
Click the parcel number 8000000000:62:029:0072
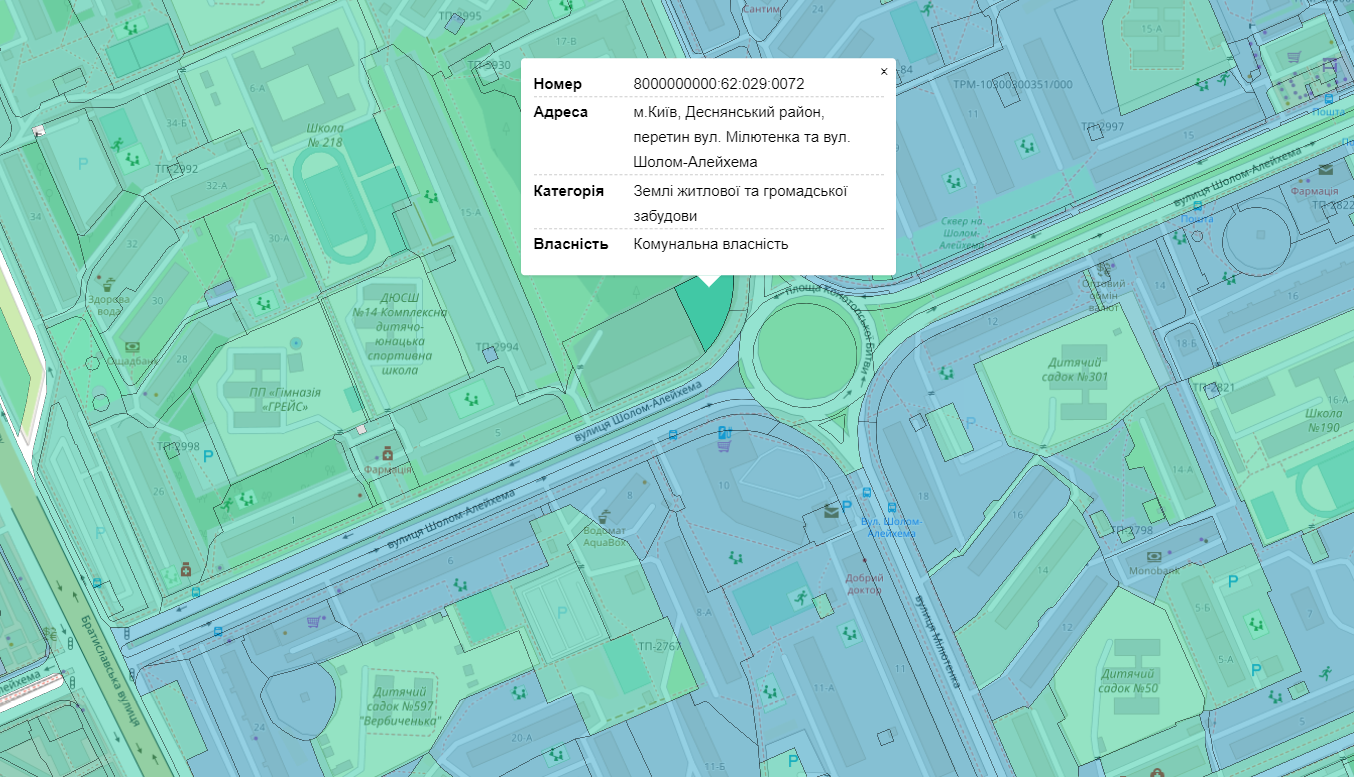tap(718, 84)
